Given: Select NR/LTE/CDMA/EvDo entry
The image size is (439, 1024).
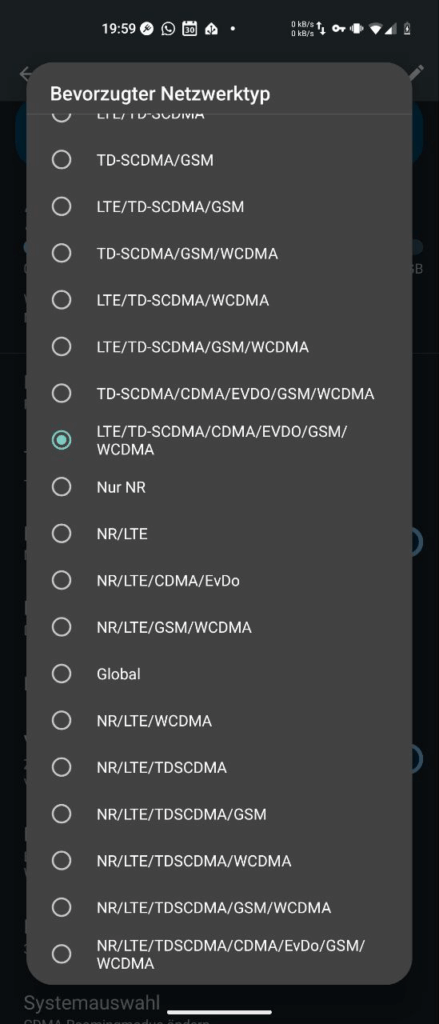Looking at the screenshot, I should pyautogui.click(x=219, y=581).
